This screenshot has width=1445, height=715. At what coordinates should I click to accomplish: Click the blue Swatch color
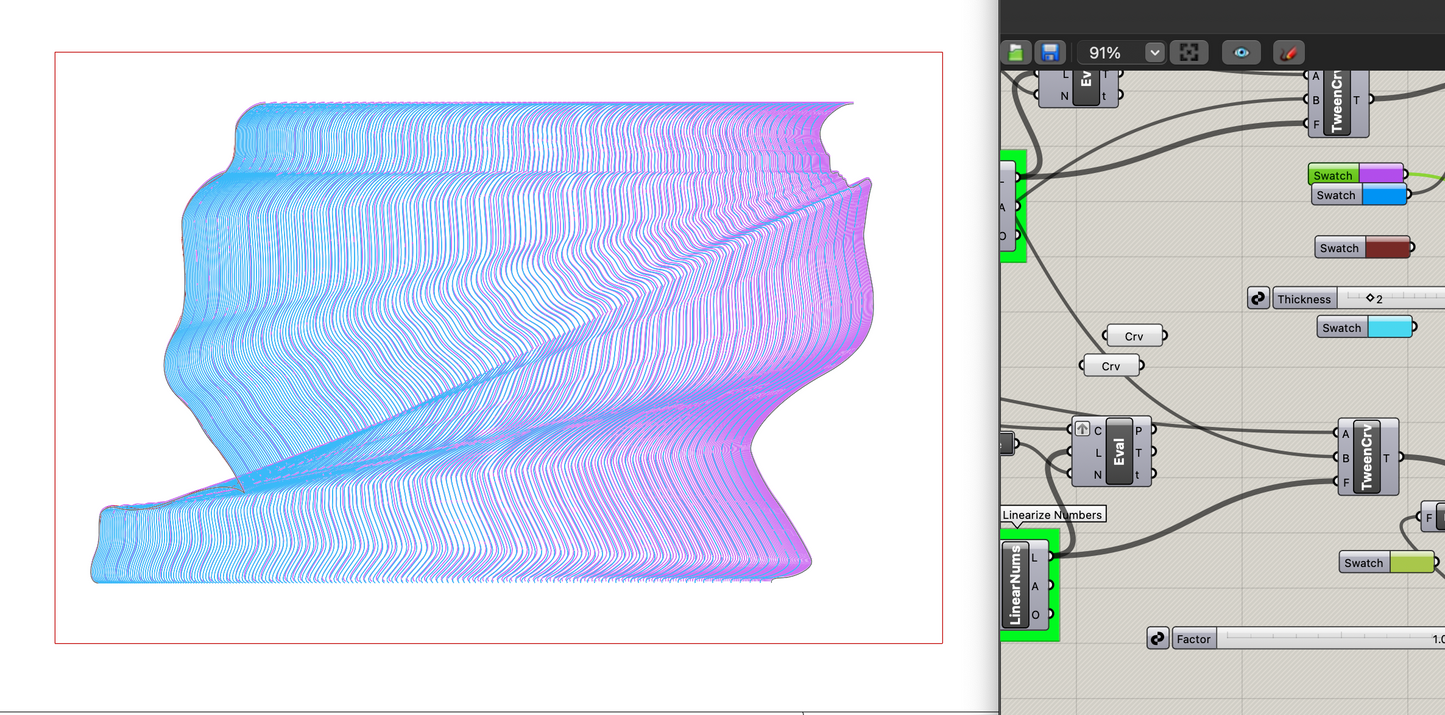point(1384,195)
